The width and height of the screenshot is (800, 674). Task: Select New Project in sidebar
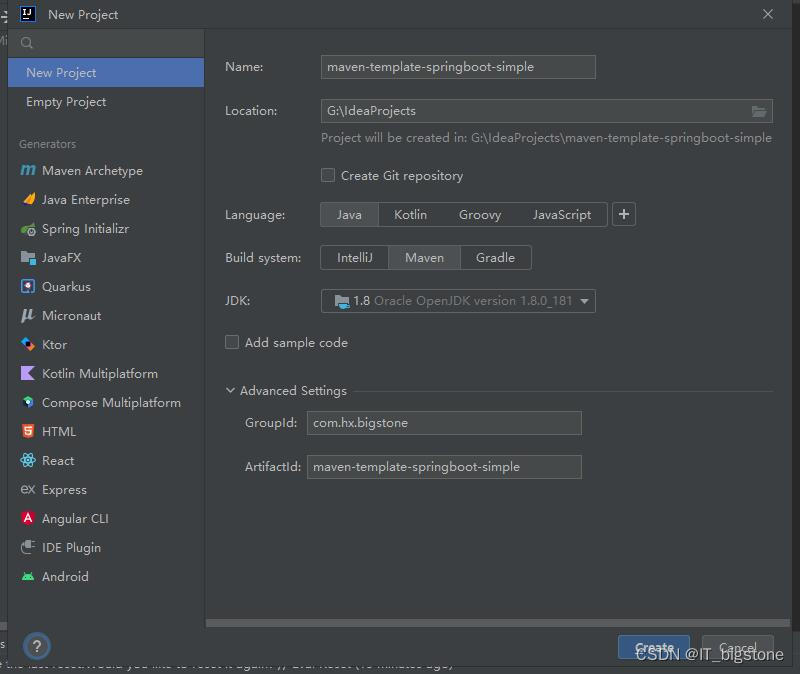[106, 72]
